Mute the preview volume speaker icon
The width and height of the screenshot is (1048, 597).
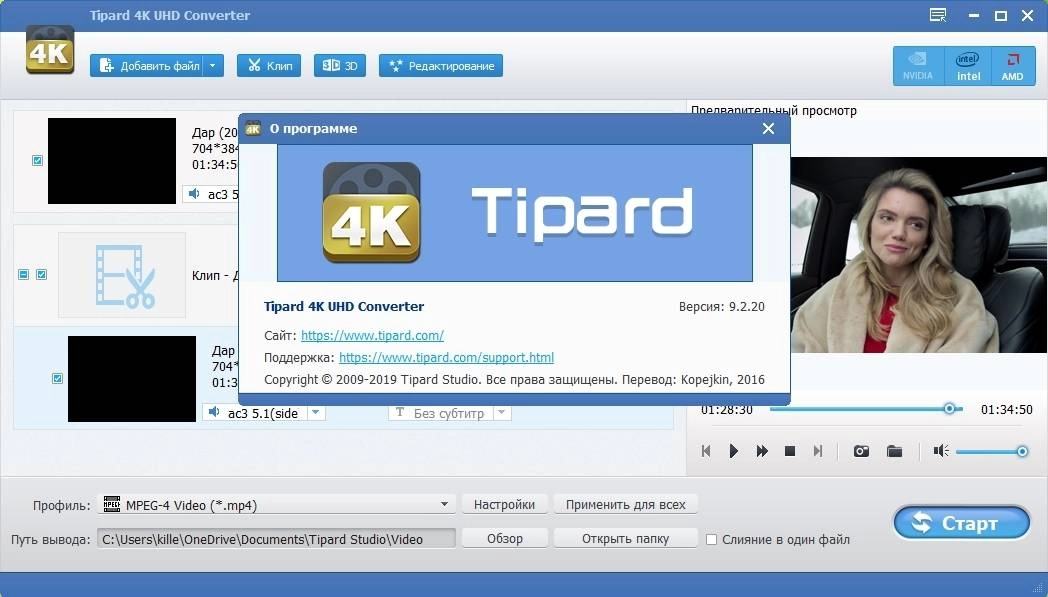pyautogui.click(x=941, y=451)
